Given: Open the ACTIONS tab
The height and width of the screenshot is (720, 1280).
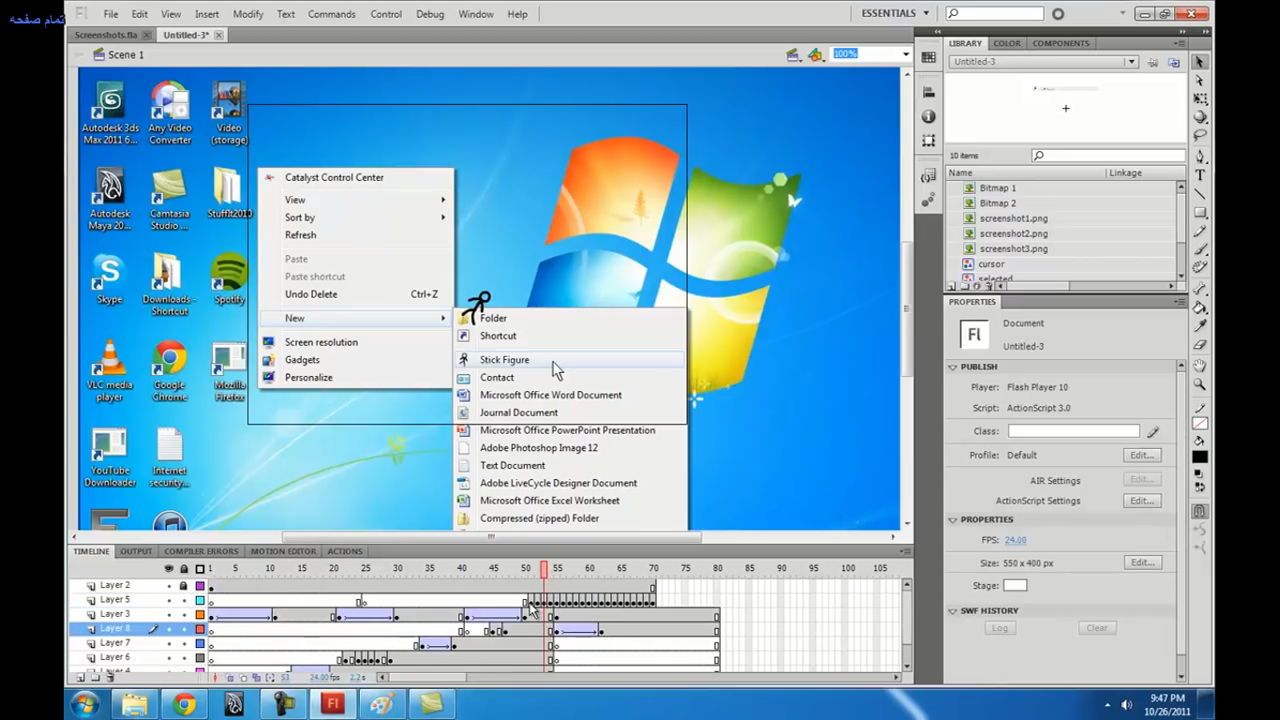Looking at the screenshot, I should tap(345, 551).
